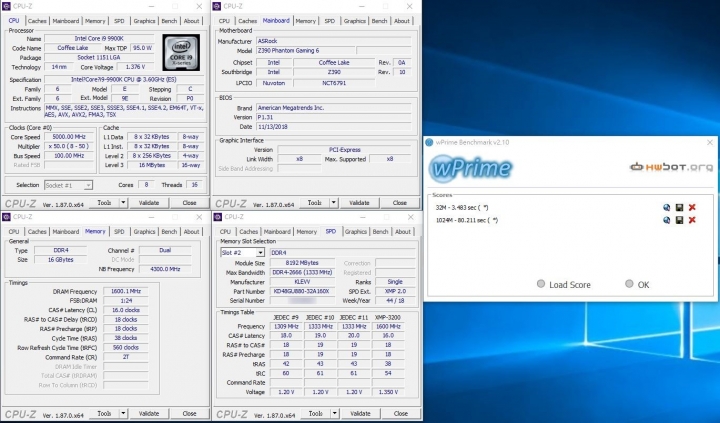Click Close button in CPU window
This screenshot has width=720, height=423.
189,203
